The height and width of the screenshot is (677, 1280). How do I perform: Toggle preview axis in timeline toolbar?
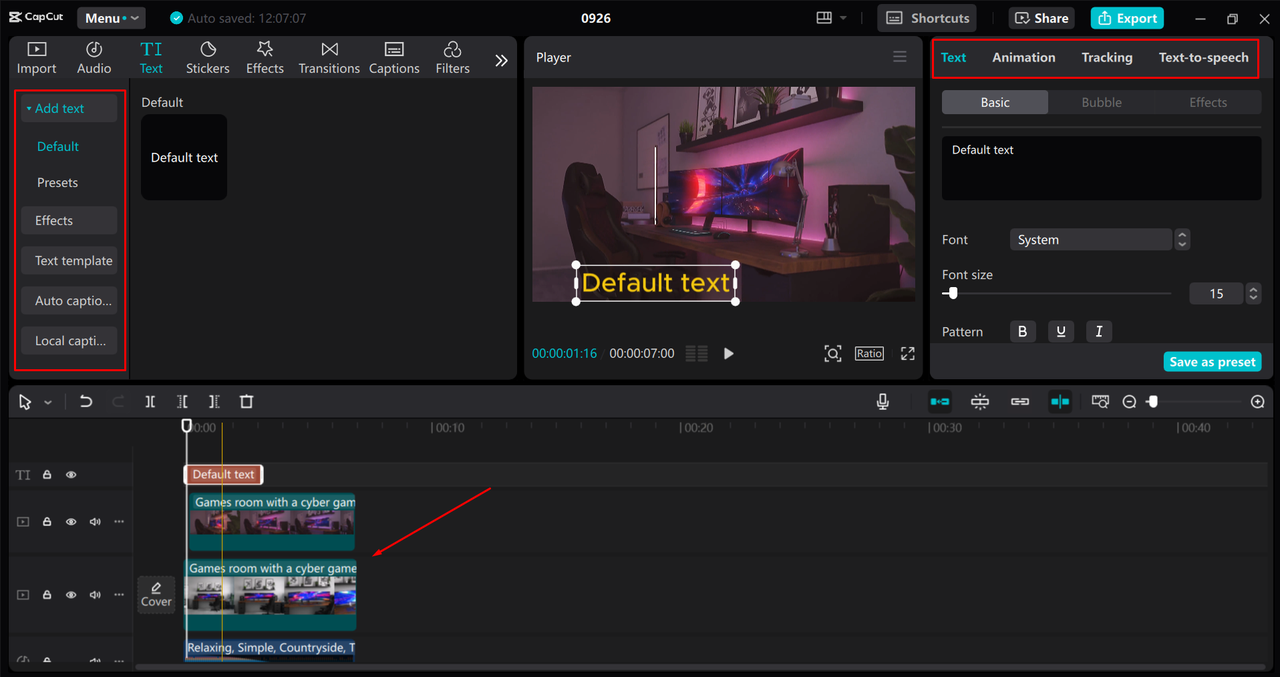1060,401
